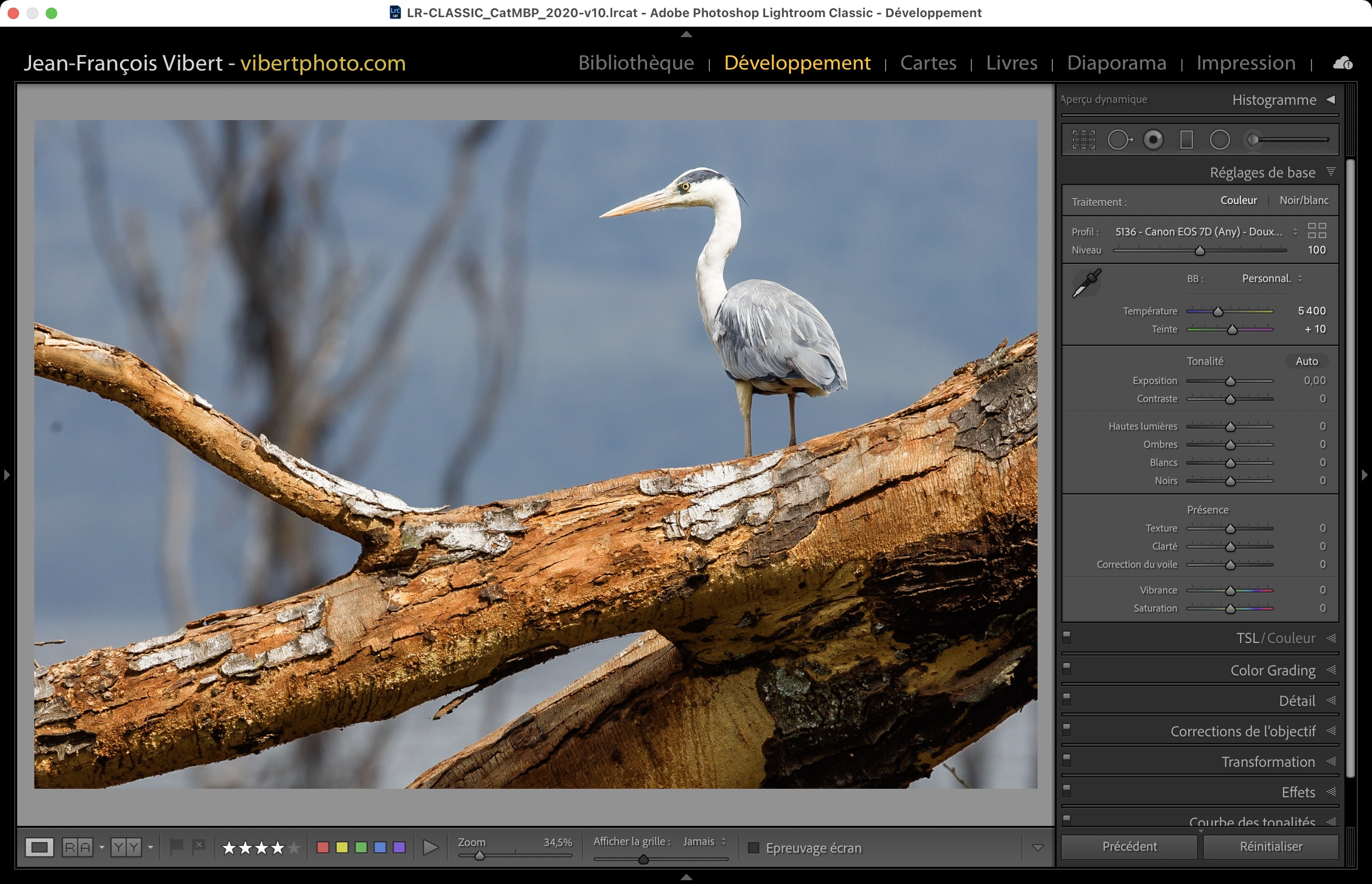Choose the Red Eye correction tool
Screen dimensions: 1372x884
(1153, 140)
